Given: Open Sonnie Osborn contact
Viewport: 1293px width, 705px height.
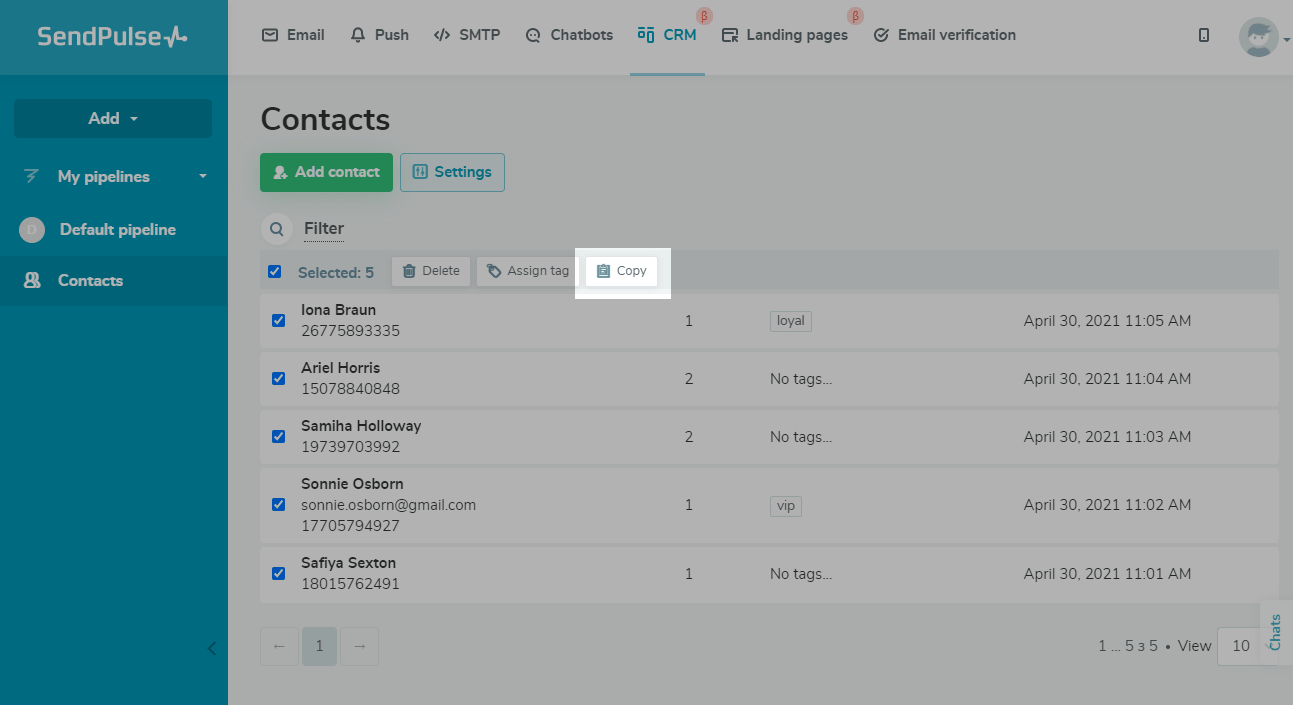Looking at the screenshot, I should [x=352, y=484].
